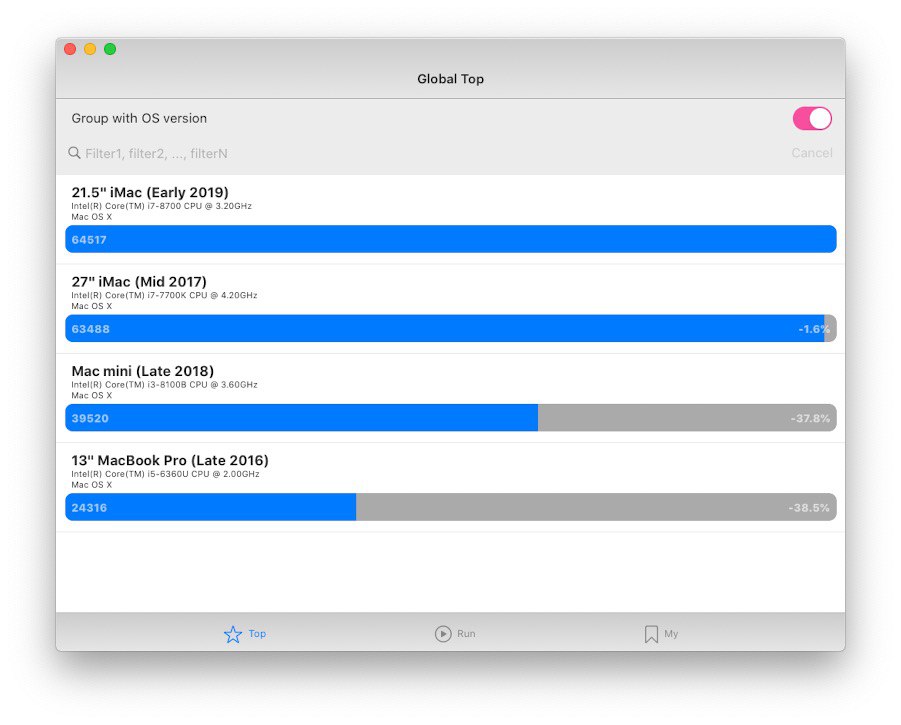Open the Run tab label

tap(466, 634)
